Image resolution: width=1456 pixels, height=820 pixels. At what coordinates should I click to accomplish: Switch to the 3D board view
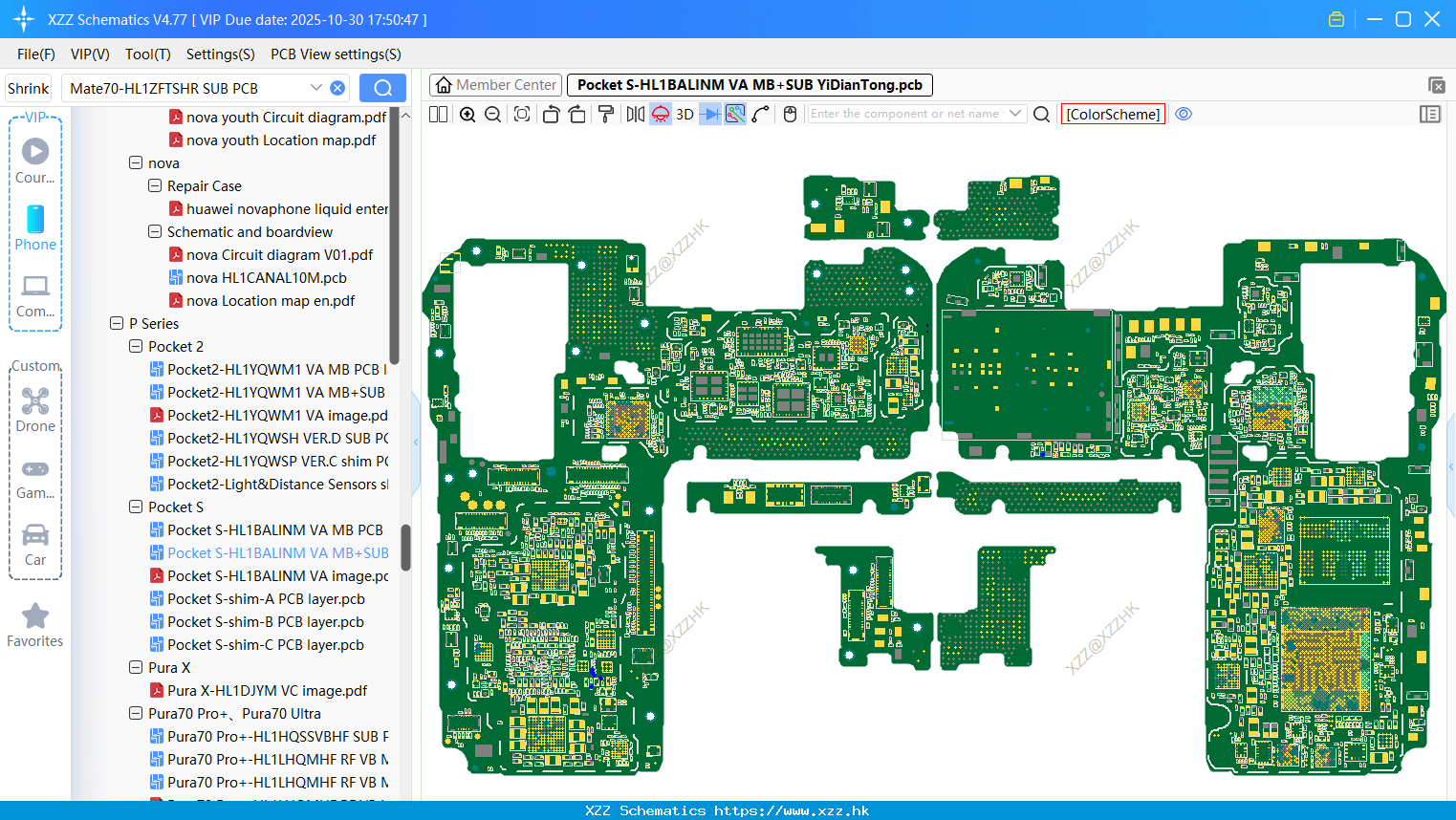click(685, 115)
